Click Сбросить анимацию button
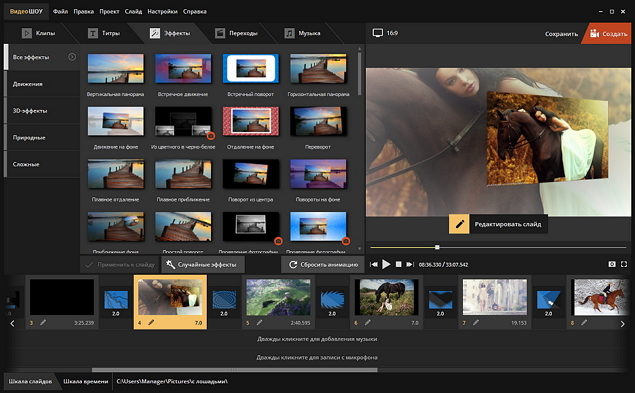The image size is (635, 393). click(x=323, y=265)
